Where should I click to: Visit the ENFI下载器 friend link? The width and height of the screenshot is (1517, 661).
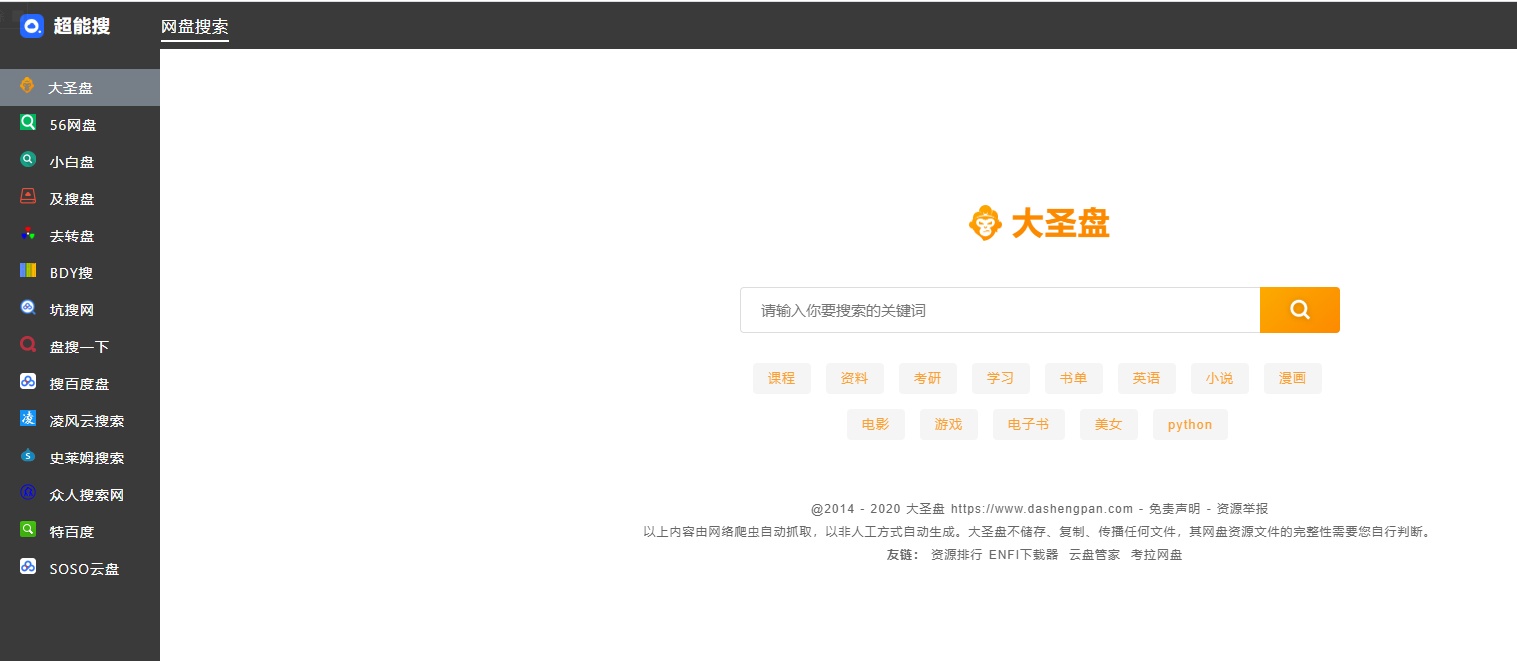1022,554
